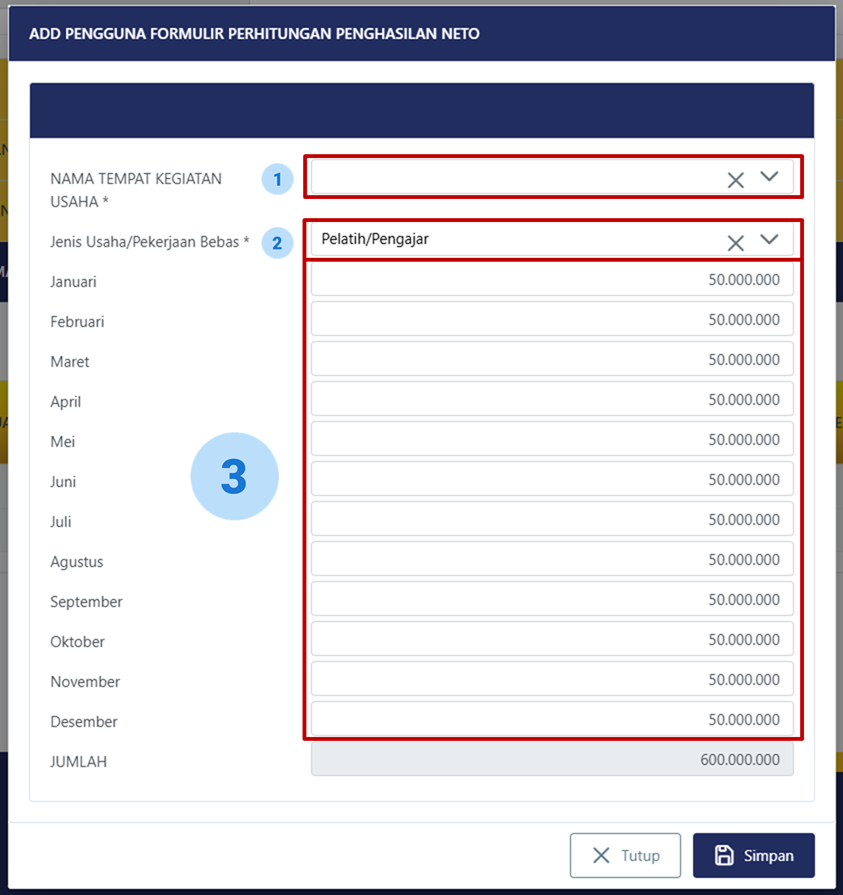Click the Desember amount field

(x=552, y=720)
